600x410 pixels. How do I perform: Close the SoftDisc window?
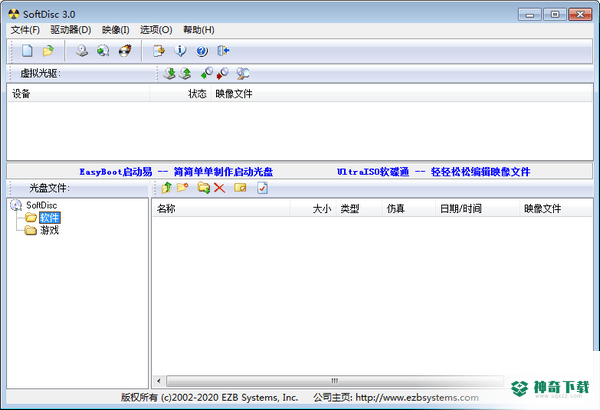point(580,15)
